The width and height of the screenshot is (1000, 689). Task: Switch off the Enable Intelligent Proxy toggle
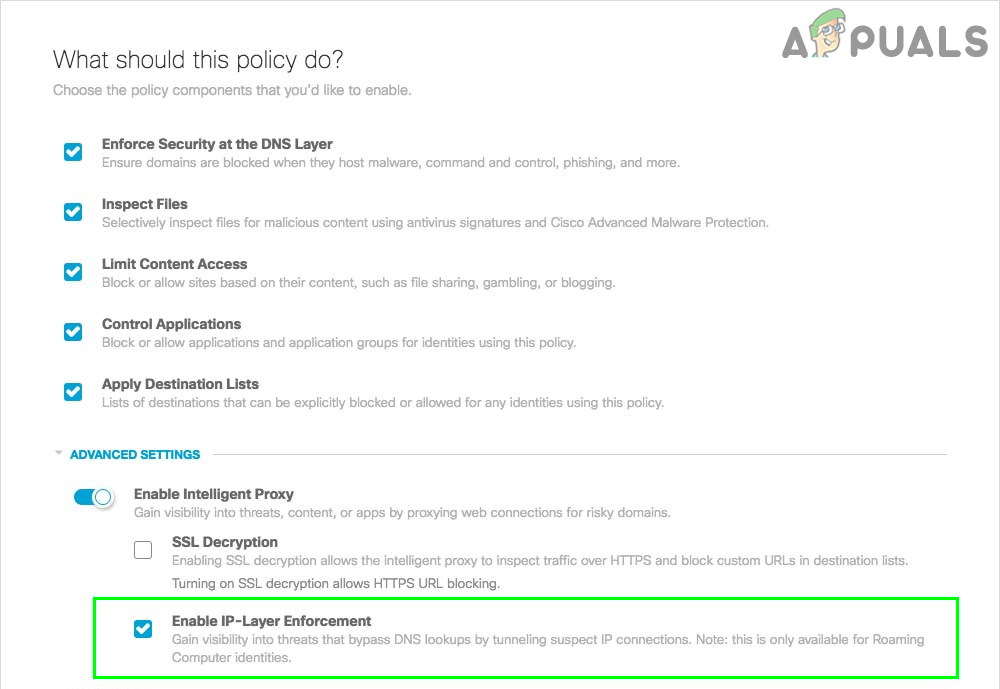coord(96,496)
